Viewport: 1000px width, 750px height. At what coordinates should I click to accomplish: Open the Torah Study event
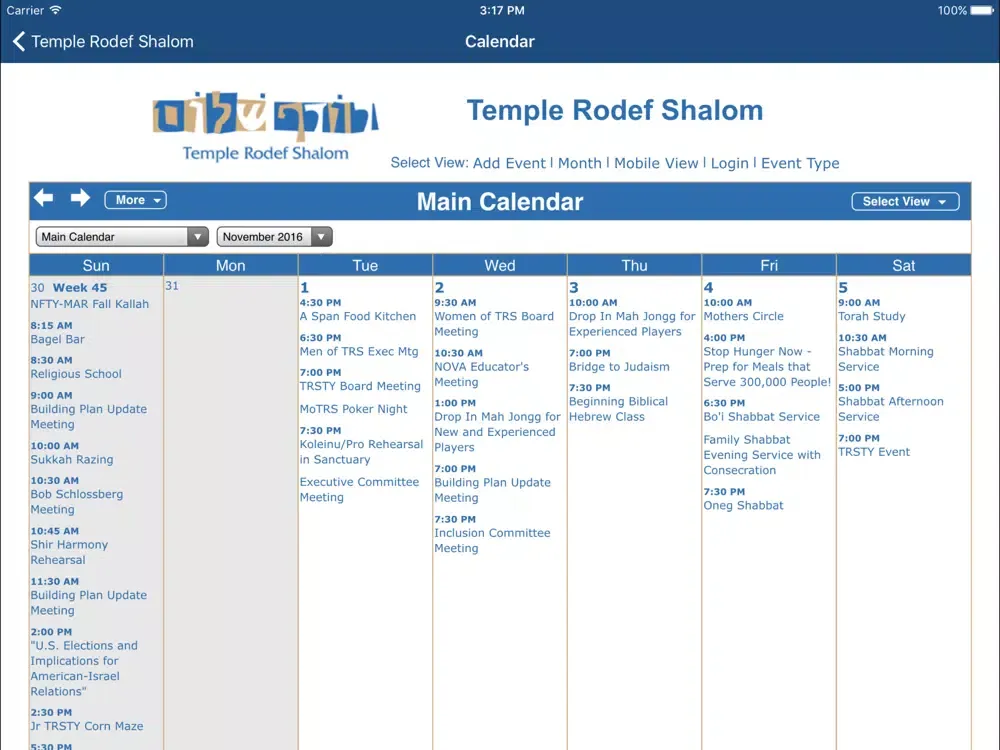(x=872, y=316)
